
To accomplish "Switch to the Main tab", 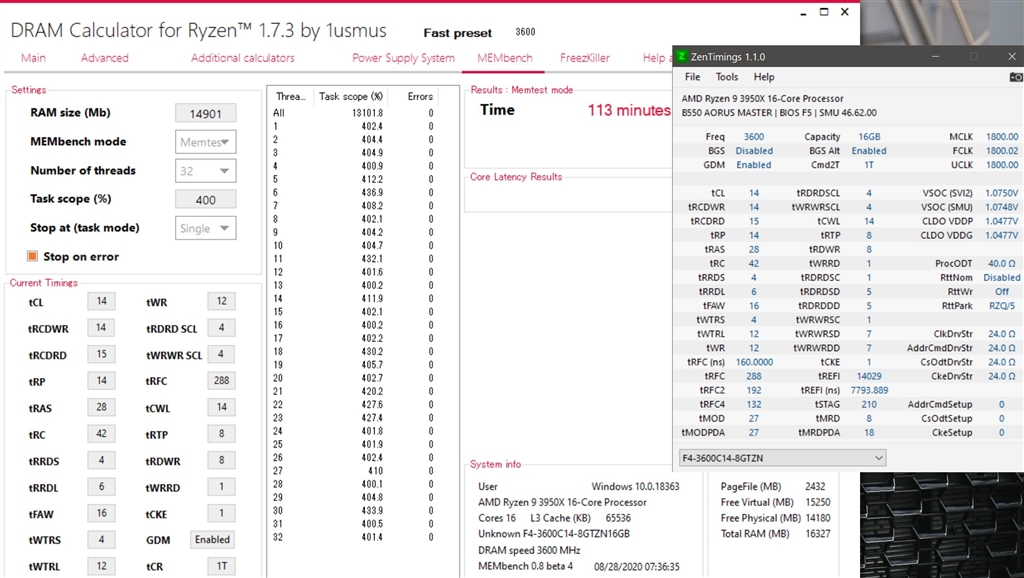I will (33, 57).
